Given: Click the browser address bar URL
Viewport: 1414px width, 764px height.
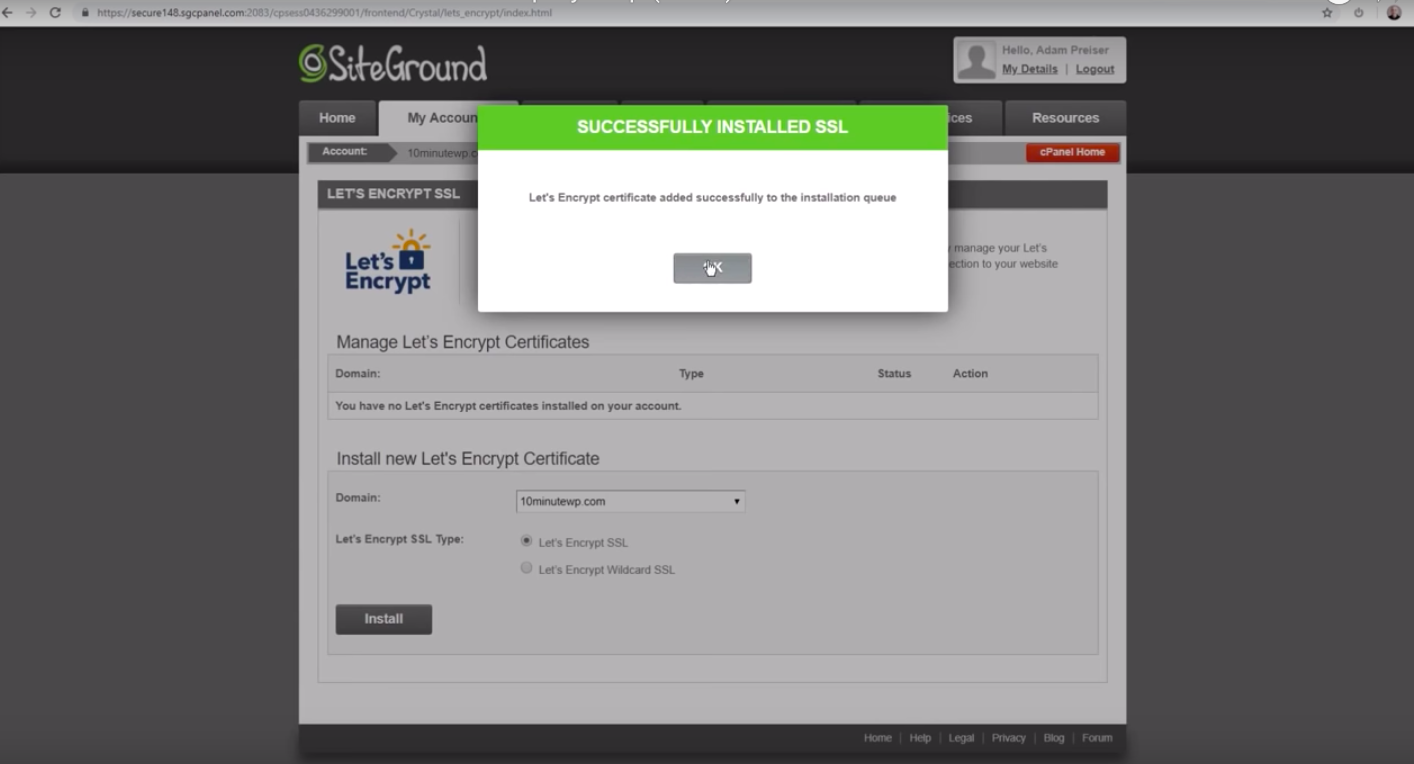Looking at the screenshot, I should (x=320, y=13).
